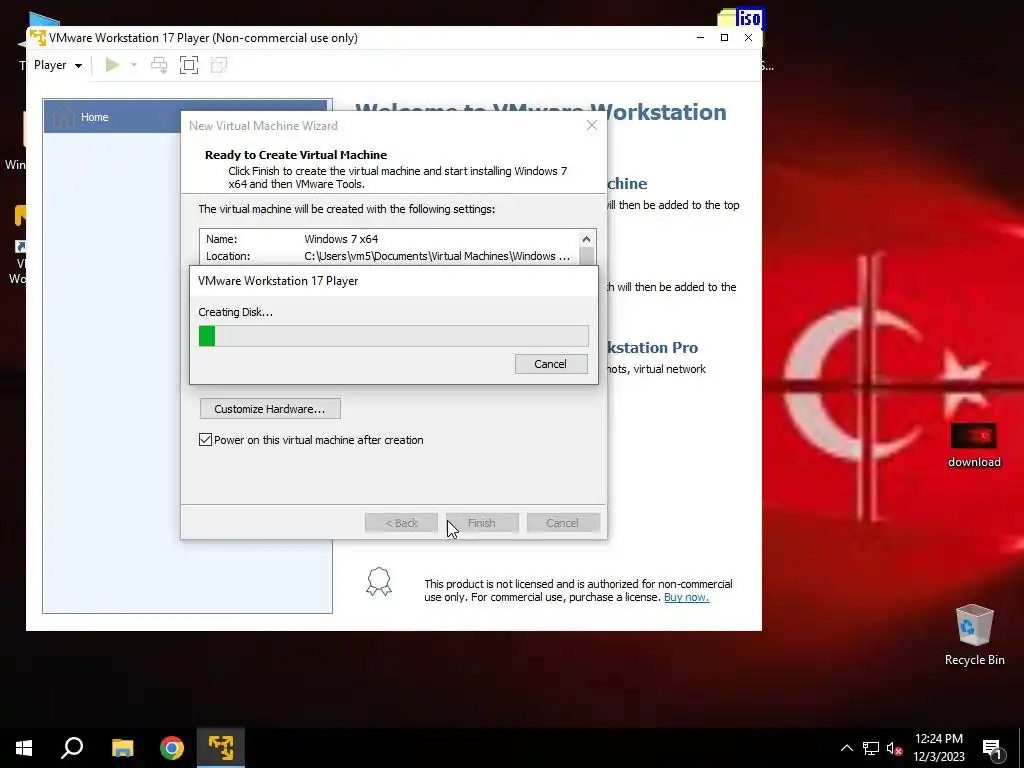Open taskbar Search magnifier
The height and width of the screenshot is (768, 1024).
coord(72,748)
